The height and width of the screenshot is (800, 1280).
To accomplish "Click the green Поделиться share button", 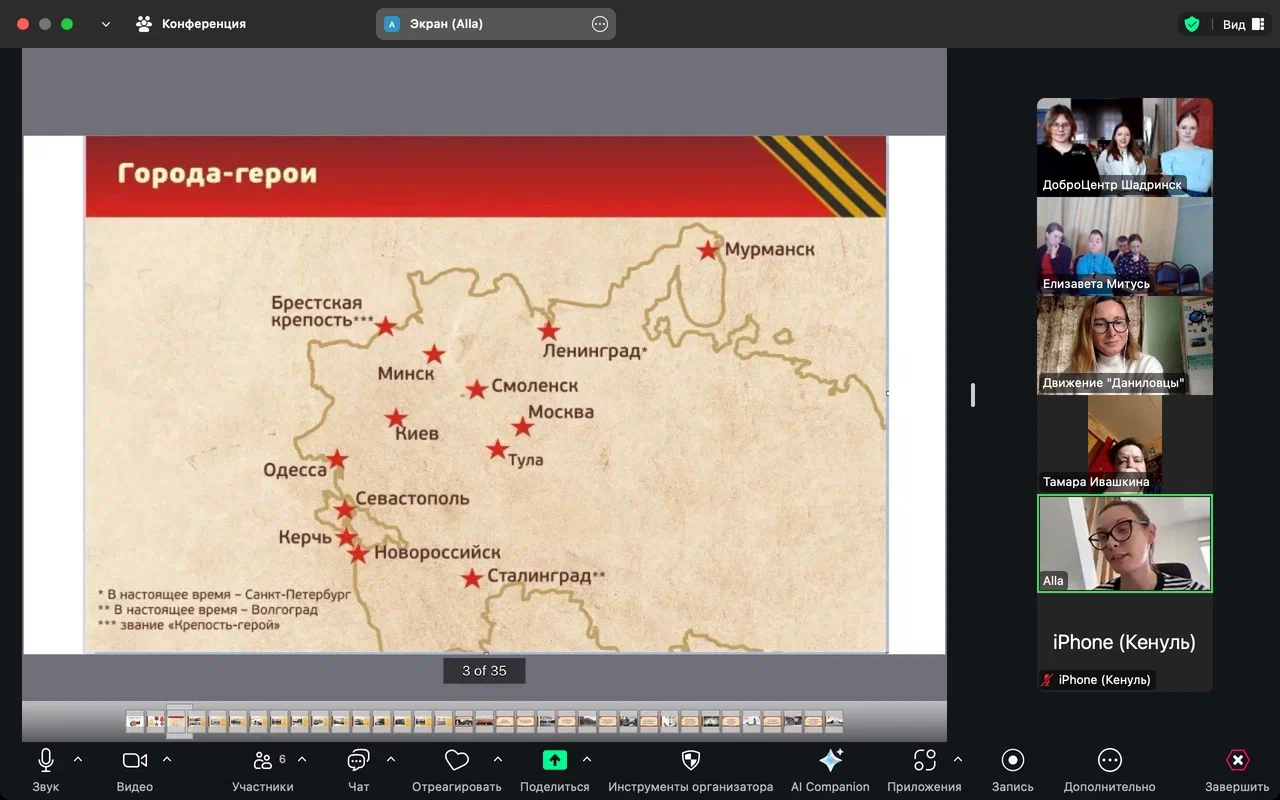I will [x=554, y=761].
